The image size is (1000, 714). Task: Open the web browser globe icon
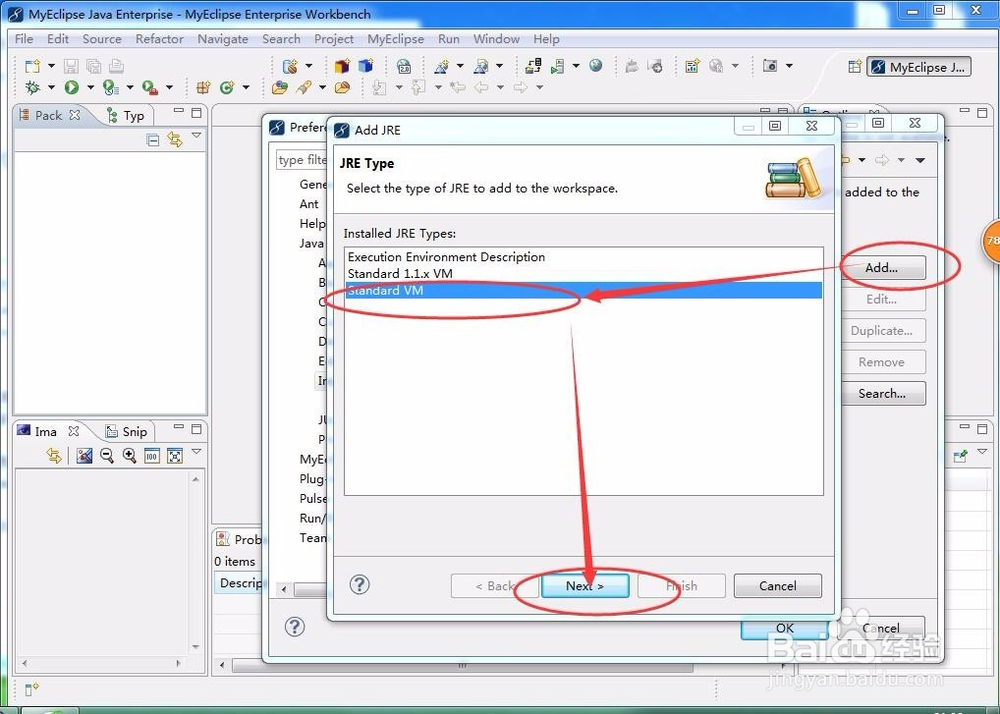point(596,66)
